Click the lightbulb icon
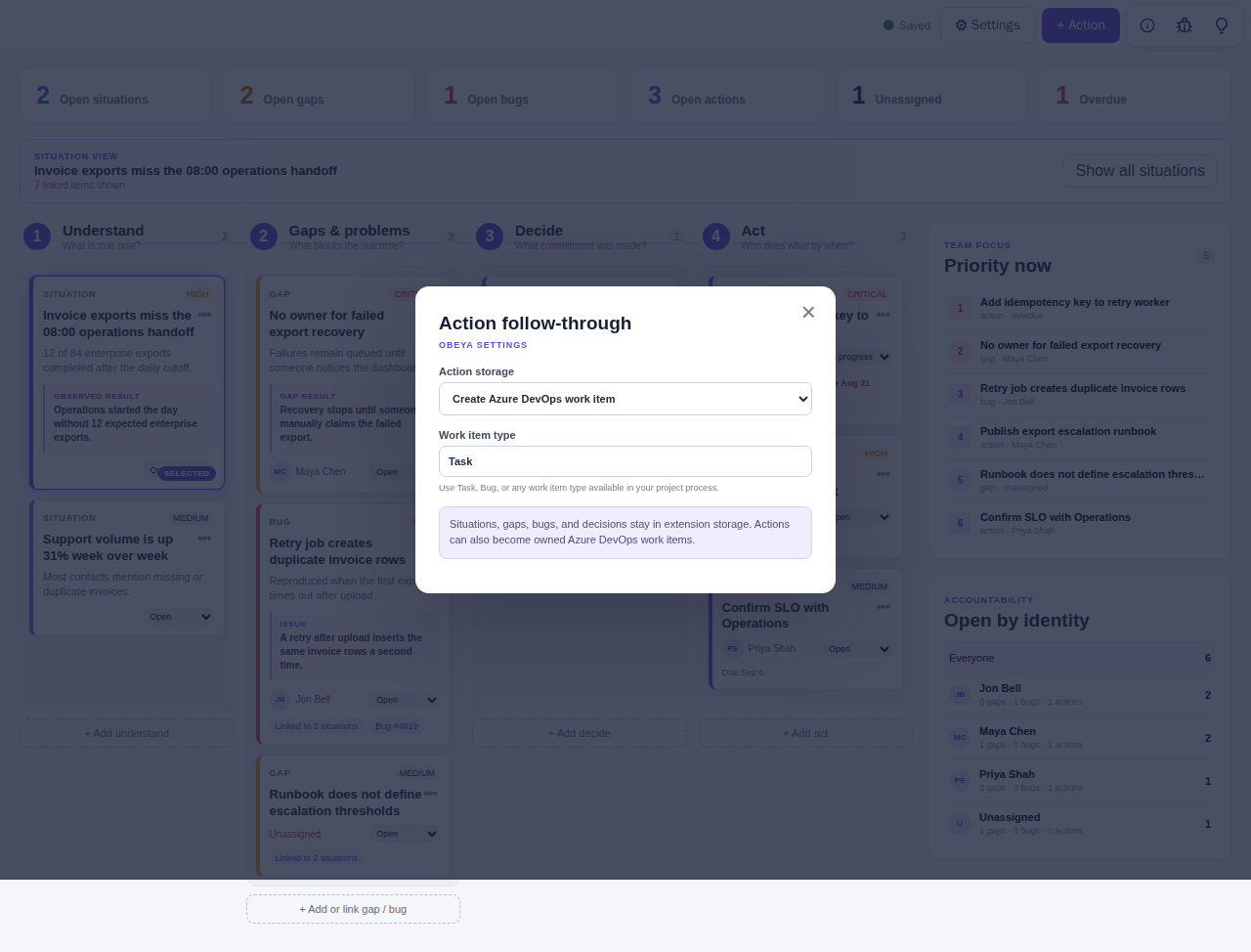This screenshot has width=1251, height=952. 1222,25
